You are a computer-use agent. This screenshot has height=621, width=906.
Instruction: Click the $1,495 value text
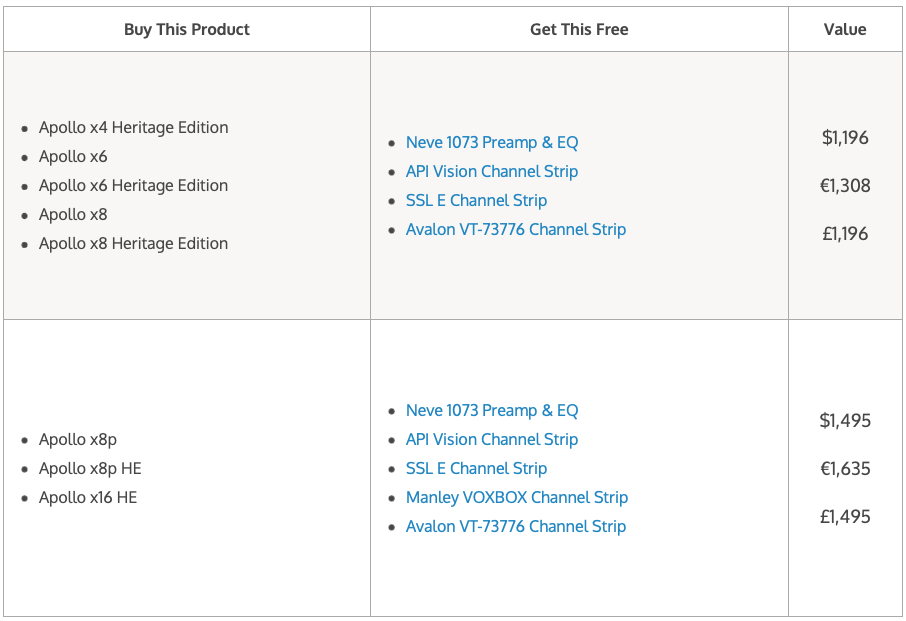(845, 421)
